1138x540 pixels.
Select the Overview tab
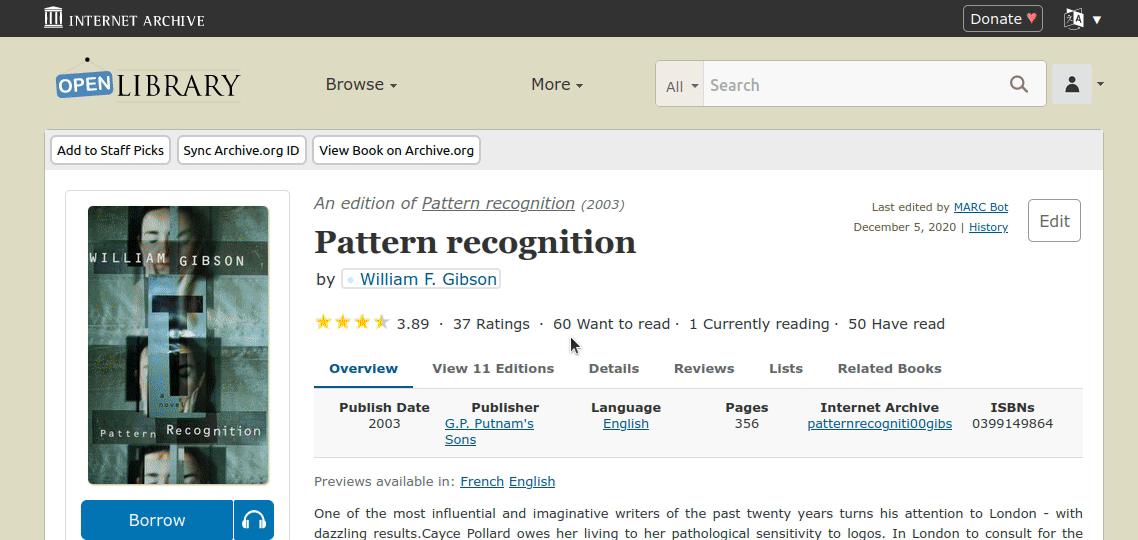[364, 369]
